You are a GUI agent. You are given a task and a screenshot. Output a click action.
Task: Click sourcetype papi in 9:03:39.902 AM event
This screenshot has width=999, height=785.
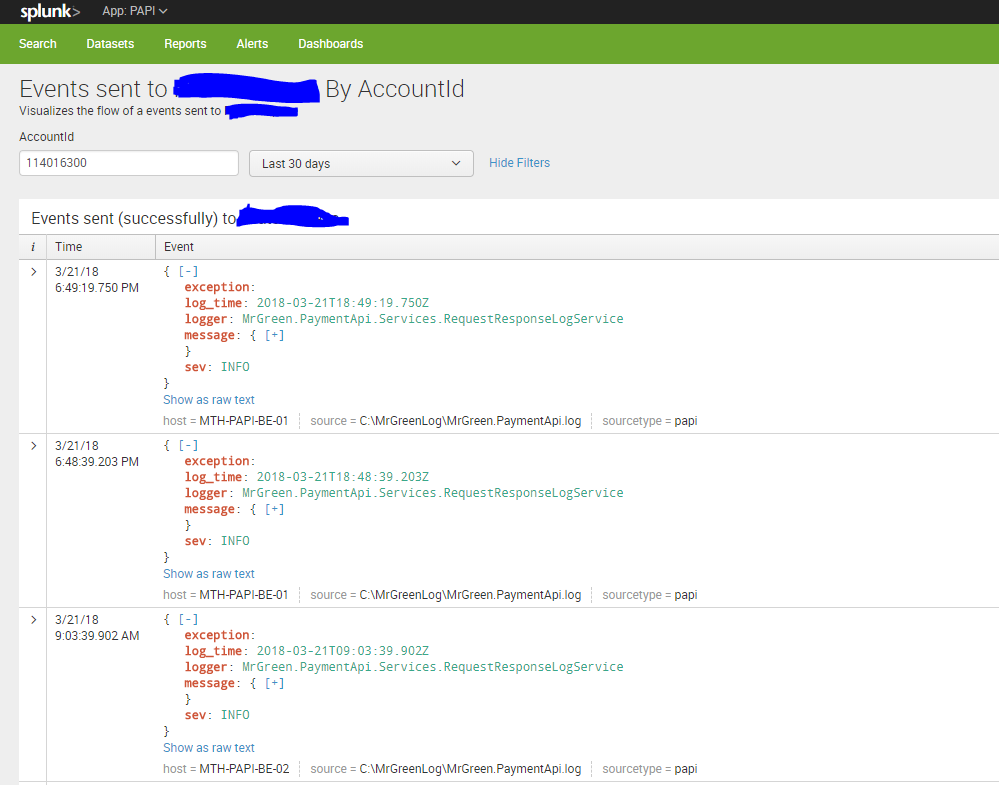(x=686, y=769)
